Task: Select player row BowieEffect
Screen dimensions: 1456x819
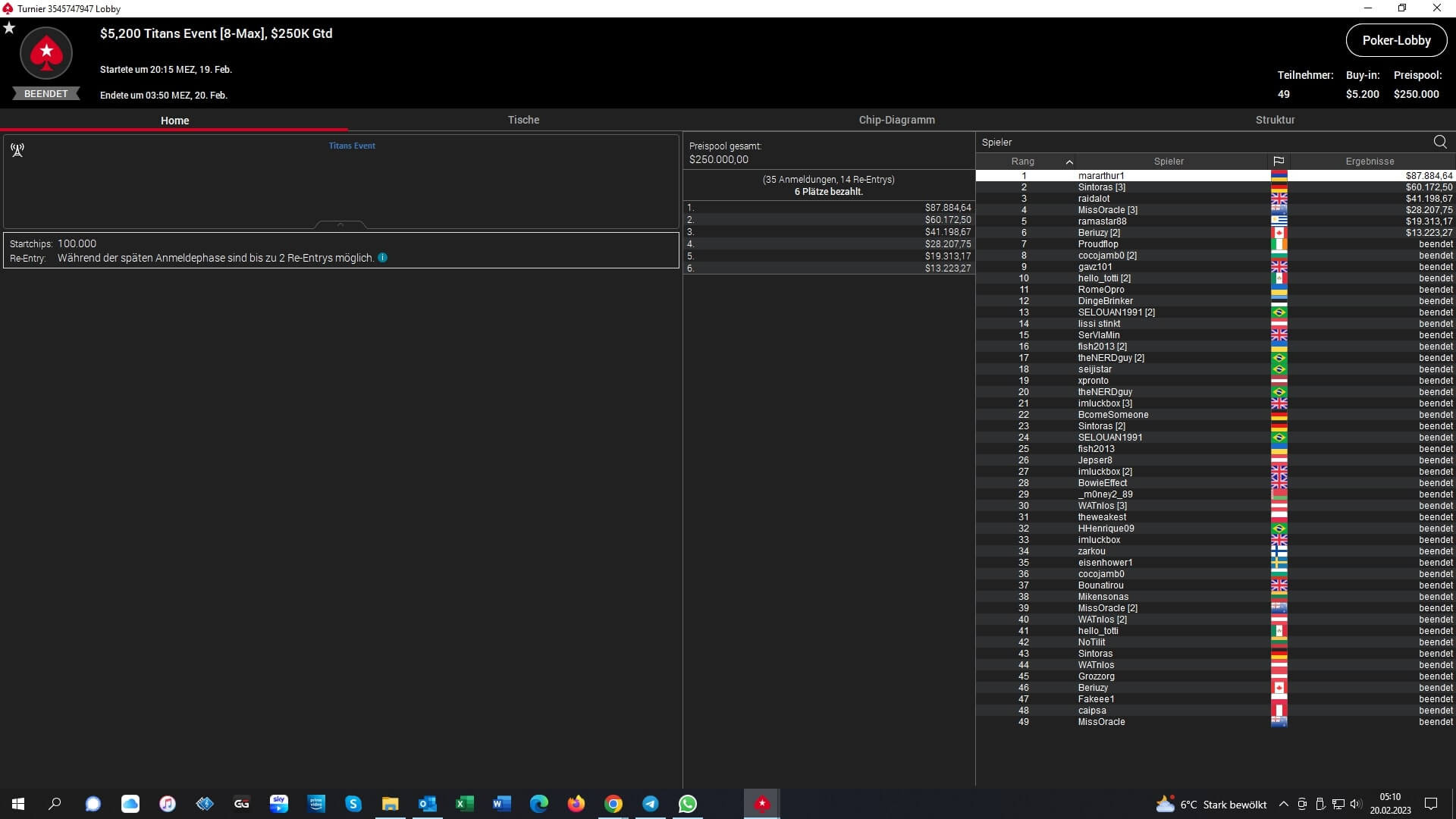Action: [1215, 483]
